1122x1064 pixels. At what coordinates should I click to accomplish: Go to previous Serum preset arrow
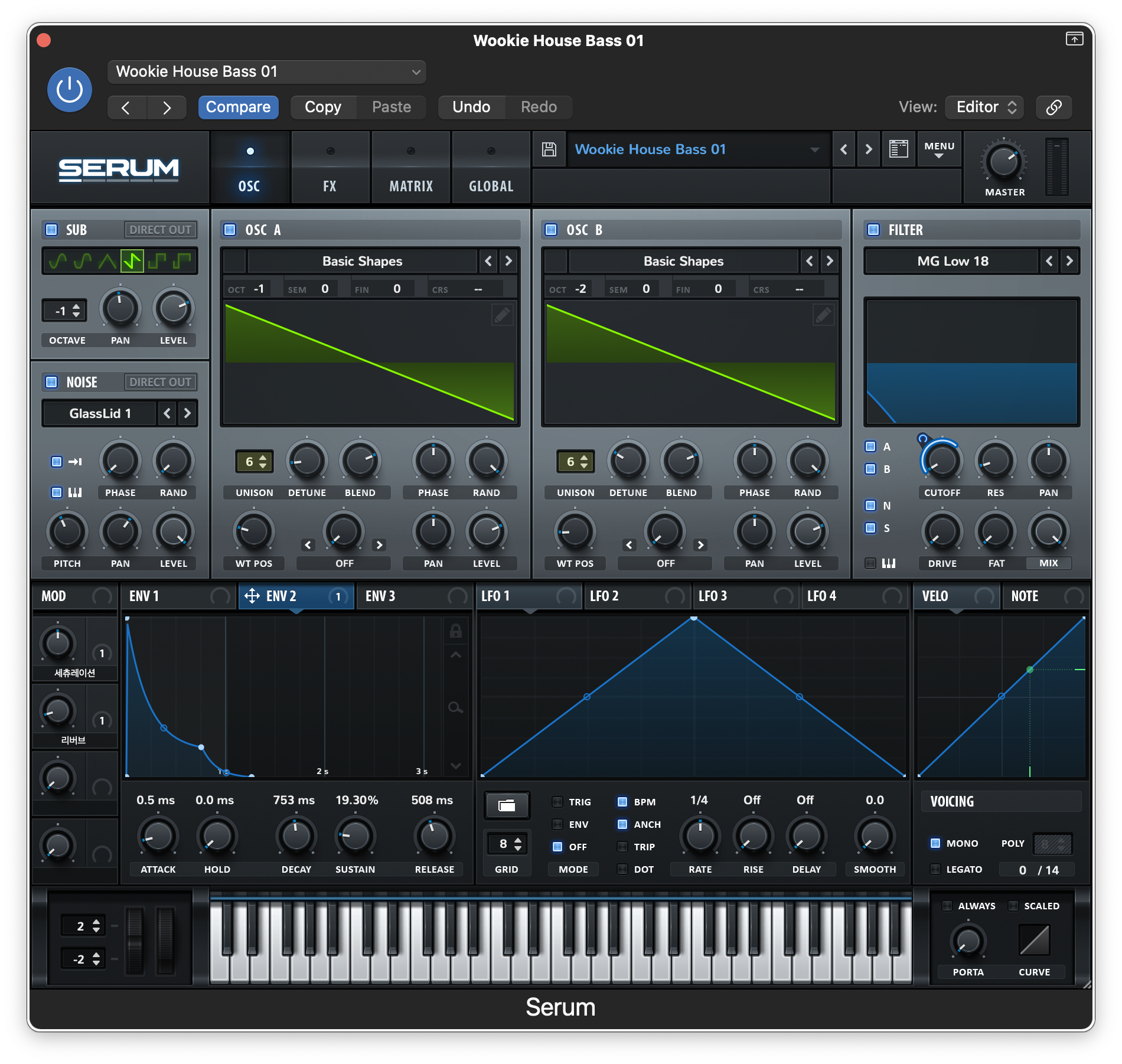point(843,149)
